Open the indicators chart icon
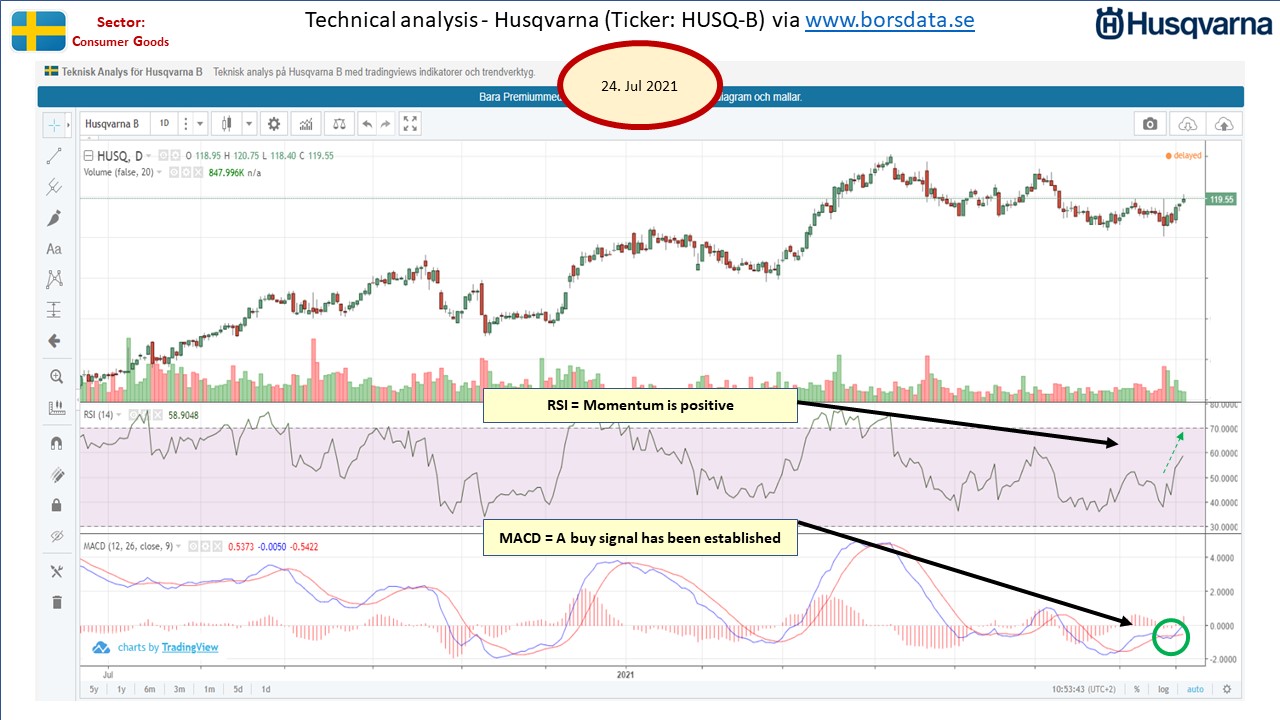Viewport: 1280px width, 720px height. click(x=307, y=124)
